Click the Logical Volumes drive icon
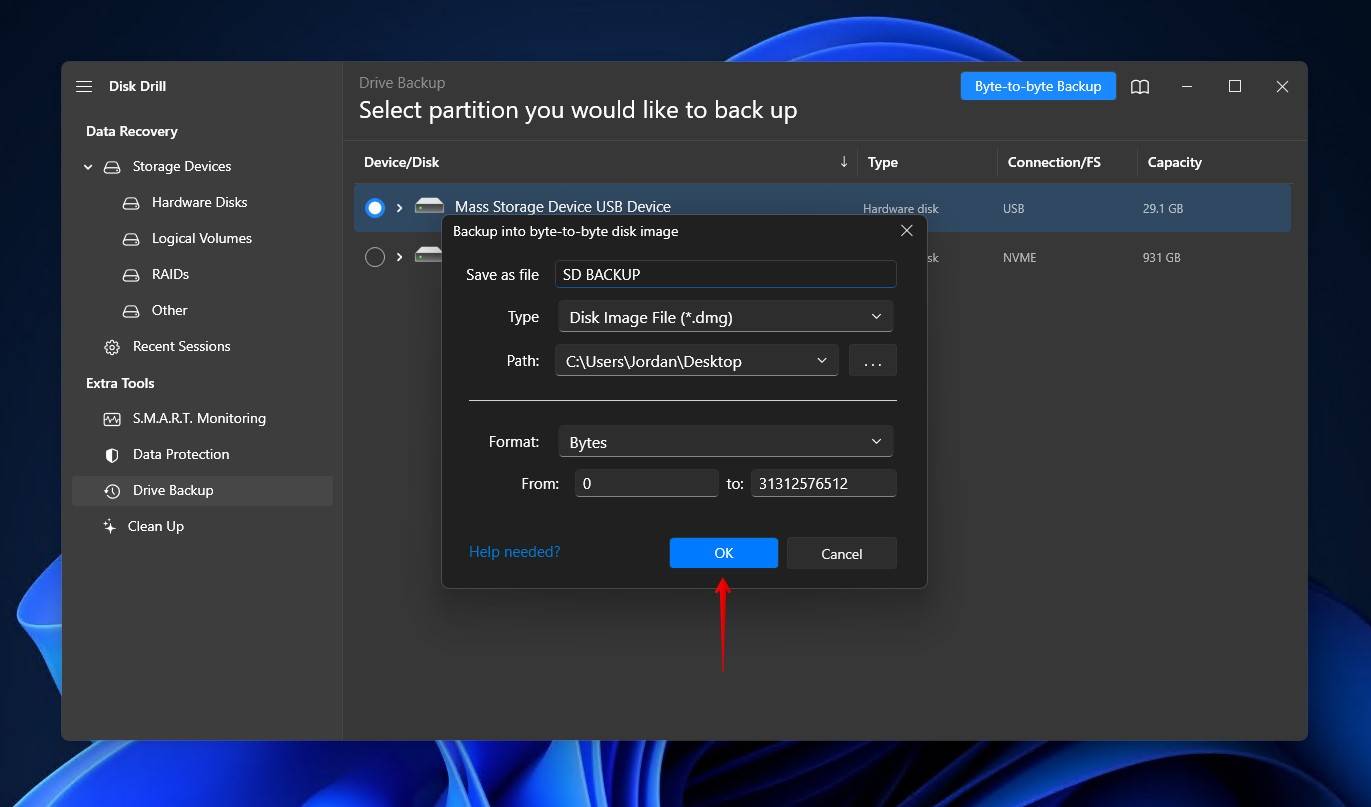The width and height of the screenshot is (1371, 807). (131, 239)
